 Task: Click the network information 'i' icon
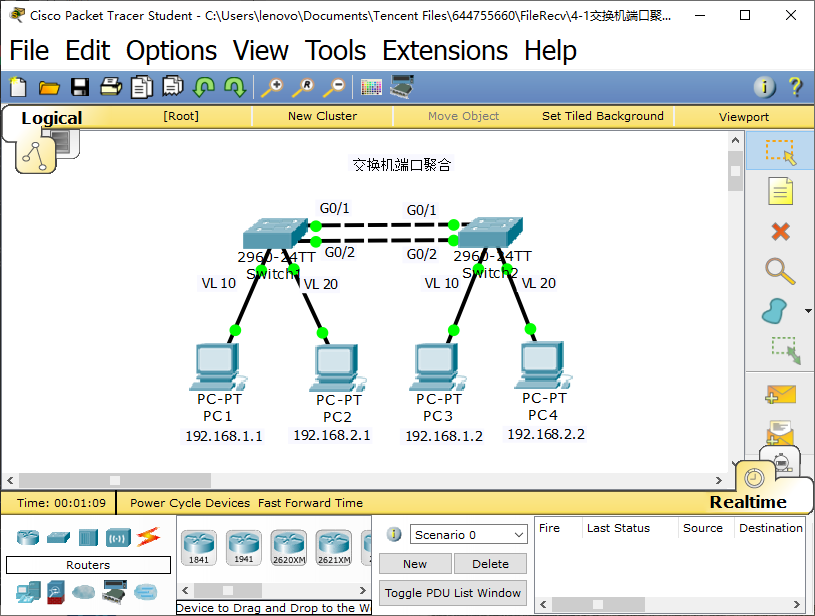765,87
